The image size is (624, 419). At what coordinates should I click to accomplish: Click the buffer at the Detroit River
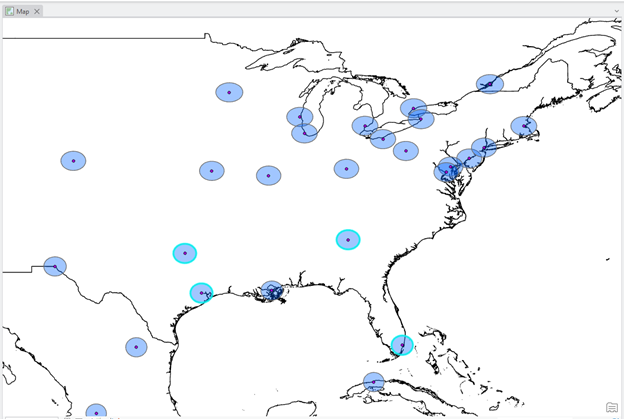[x=365, y=126]
